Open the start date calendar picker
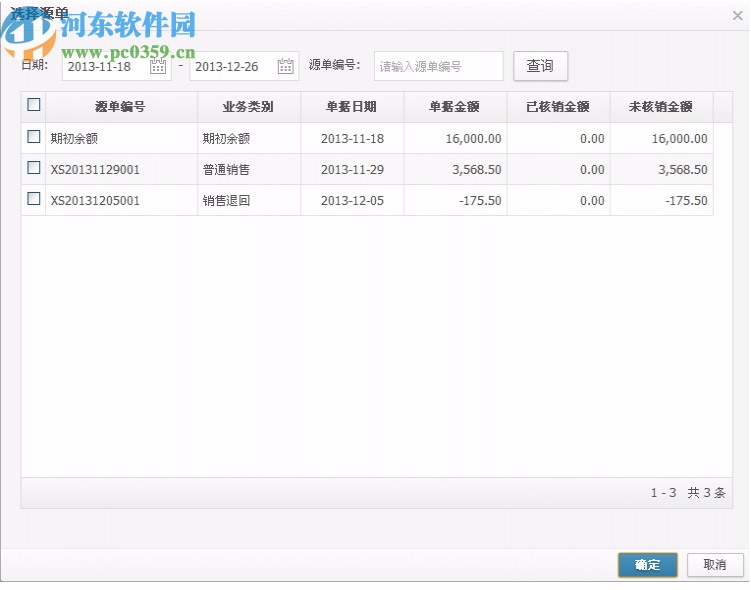Image resolution: width=751 pixels, height=590 pixels. pyautogui.click(x=158, y=66)
